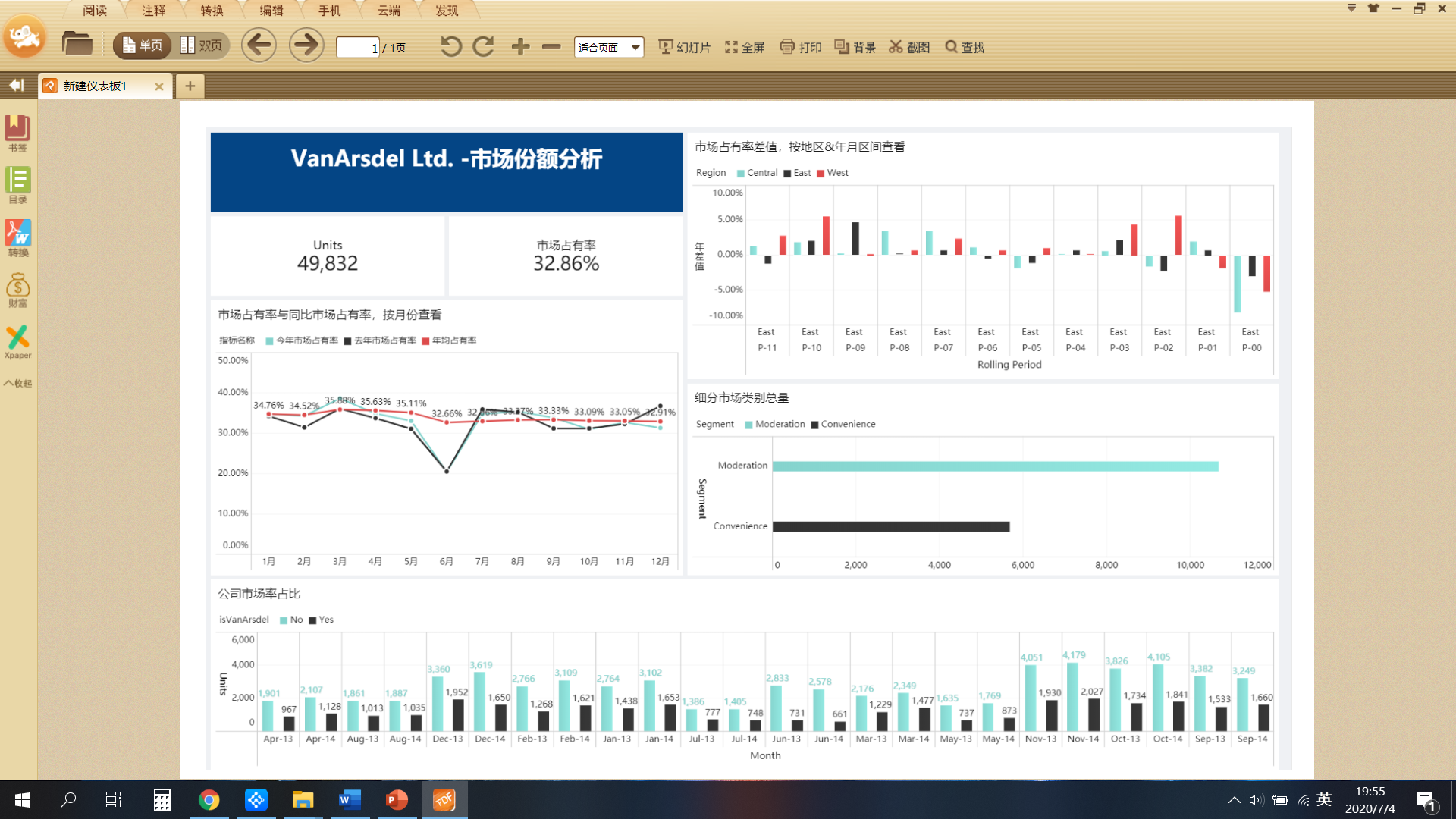The height and width of the screenshot is (819, 1456).
Task: Switch to 双页 double-page view
Action: (x=202, y=45)
